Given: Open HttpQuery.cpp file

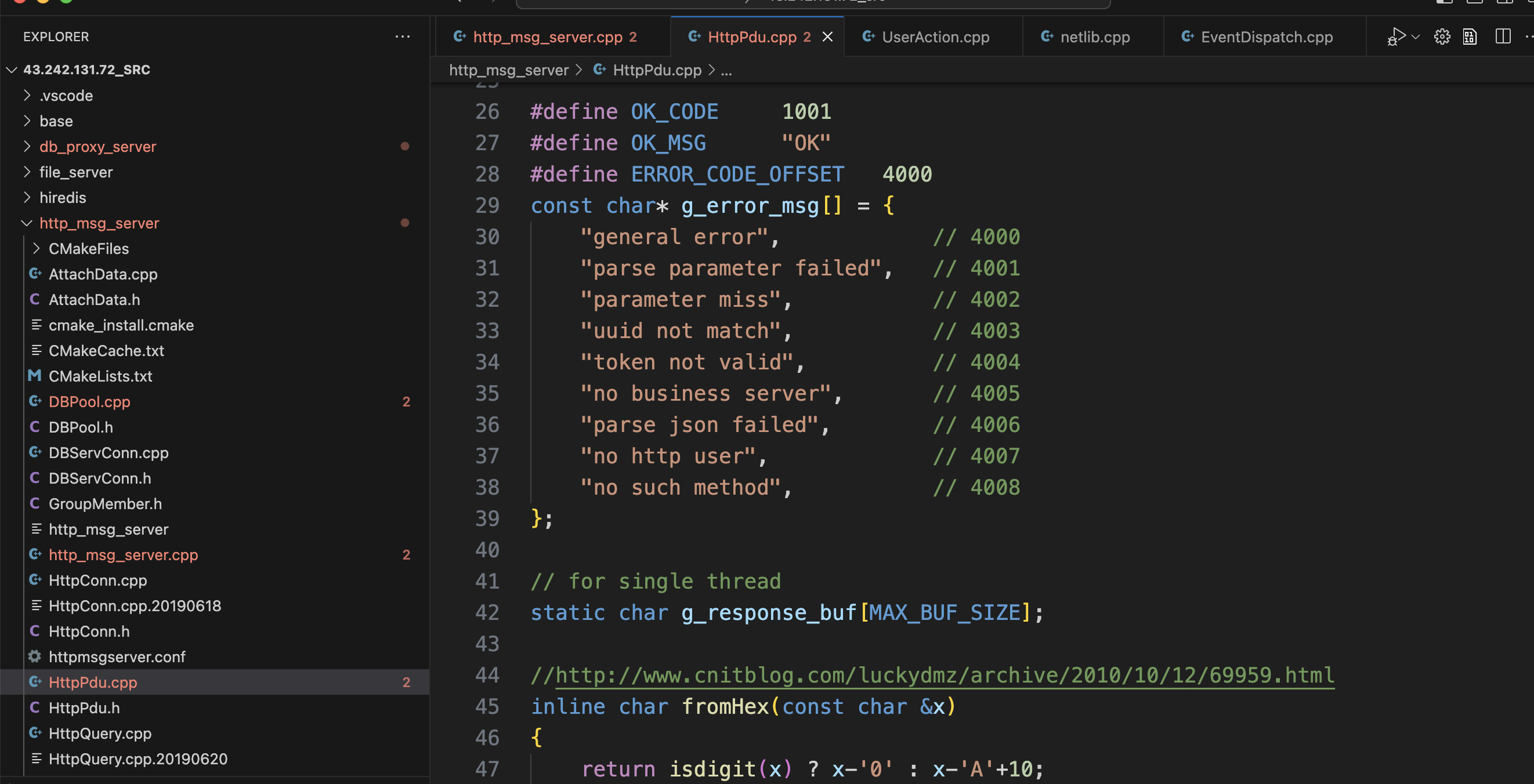Looking at the screenshot, I should pos(215,734).
